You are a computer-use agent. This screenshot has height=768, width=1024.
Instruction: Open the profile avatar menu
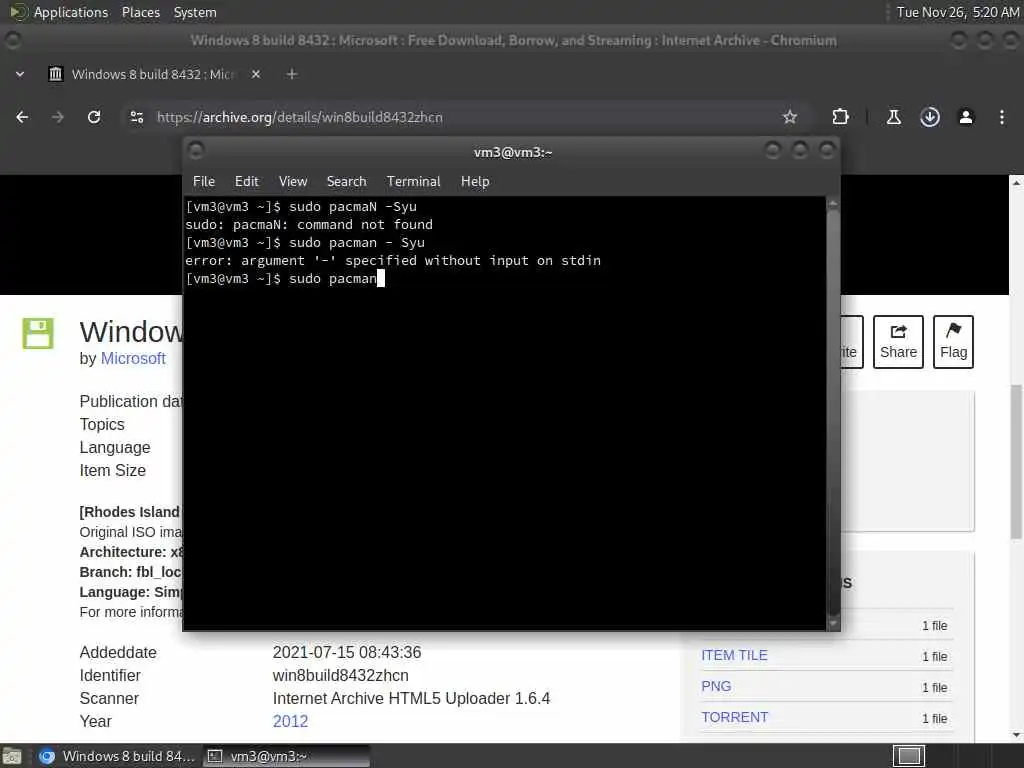pyautogui.click(x=966, y=117)
